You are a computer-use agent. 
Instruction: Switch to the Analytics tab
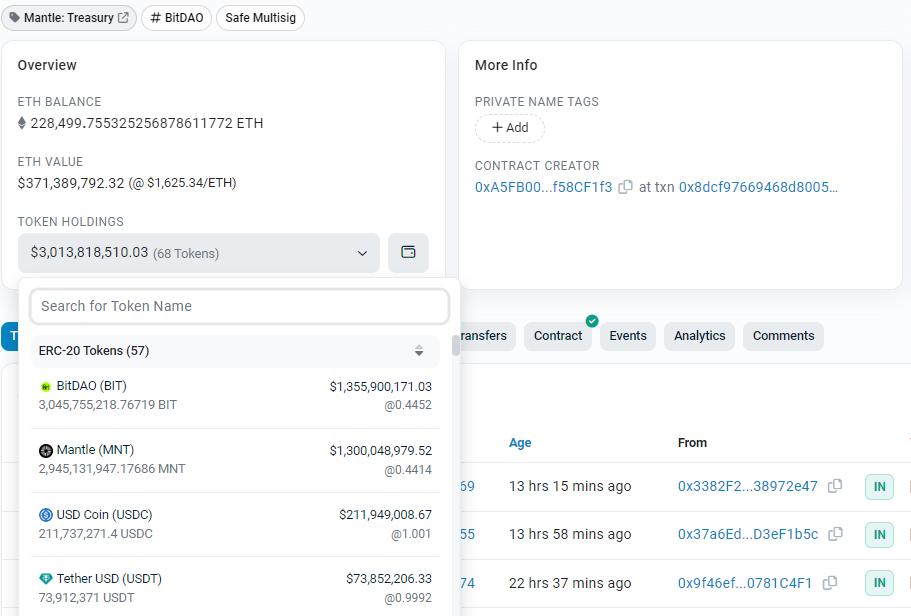pyautogui.click(x=699, y=336)
